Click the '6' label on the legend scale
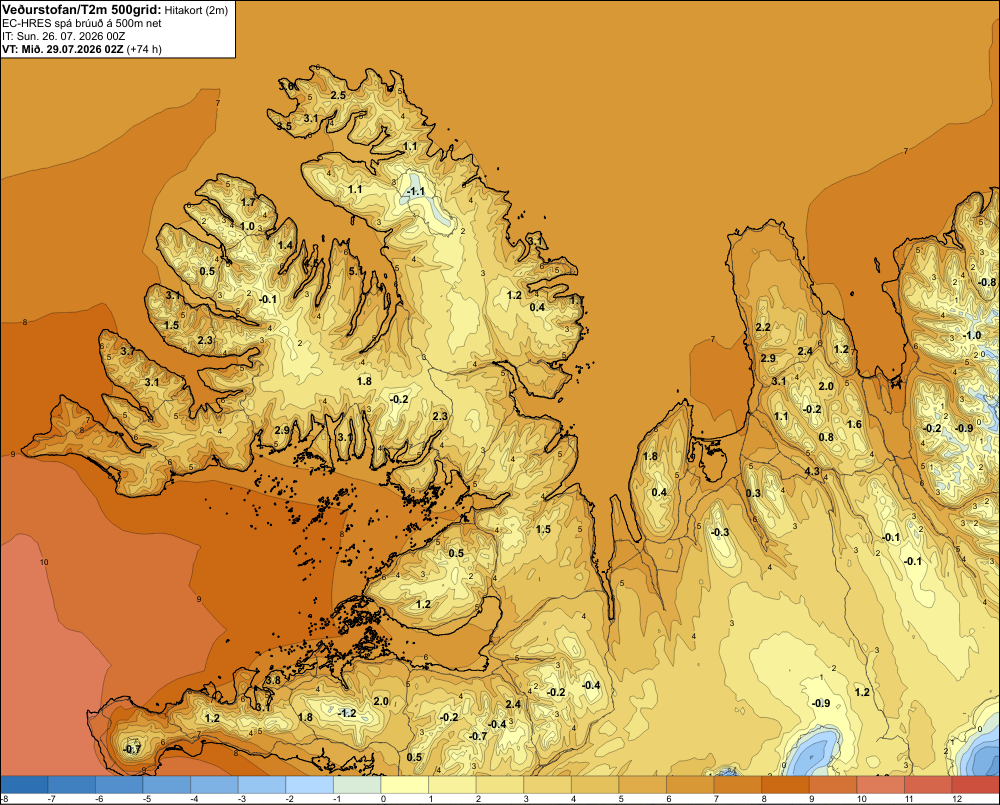Image resolution: width=1000 pixels, height=805 pixels. (x=669, y=799)
